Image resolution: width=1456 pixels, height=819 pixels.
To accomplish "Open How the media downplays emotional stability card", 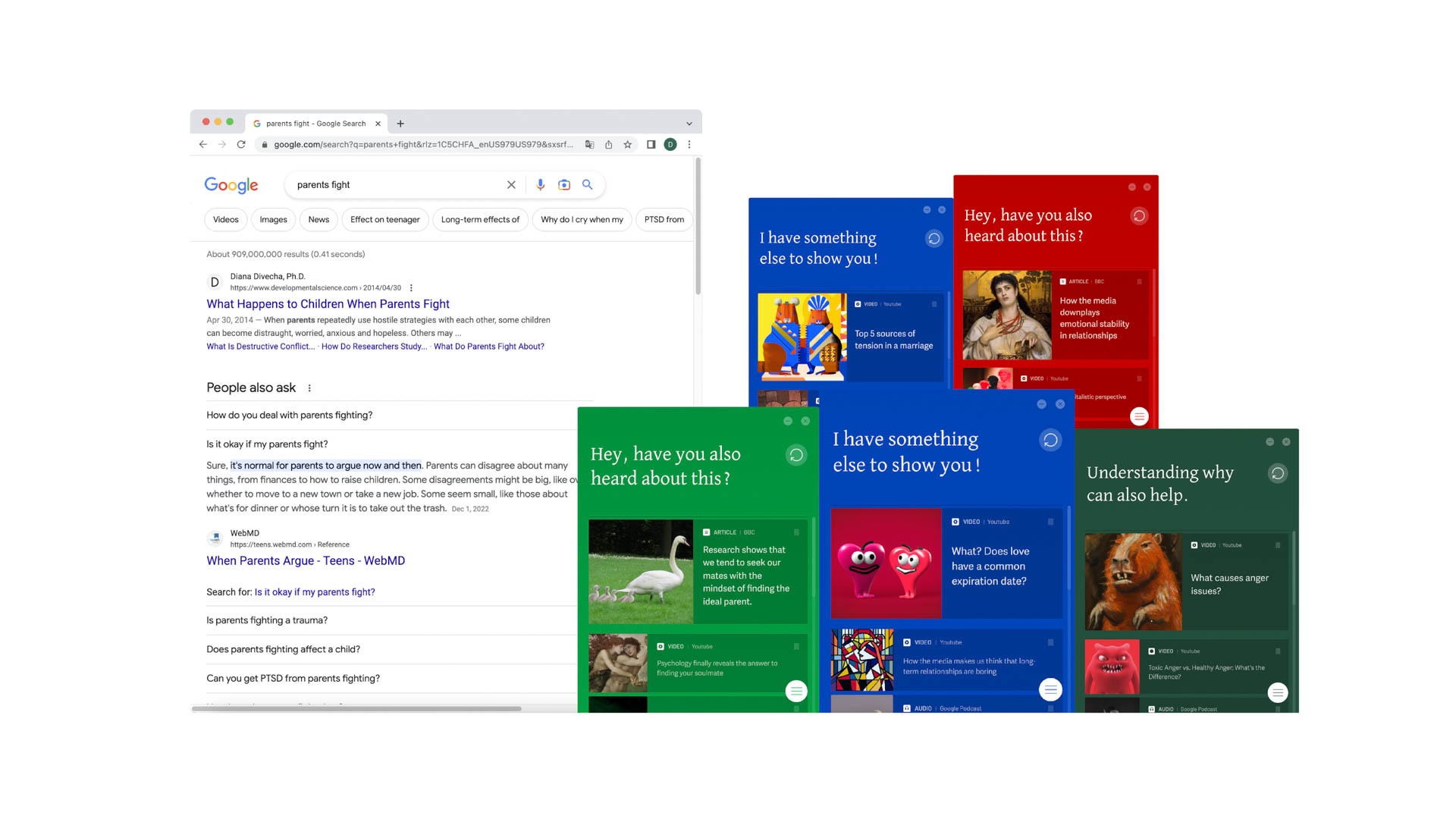I will click(1056, 315).
